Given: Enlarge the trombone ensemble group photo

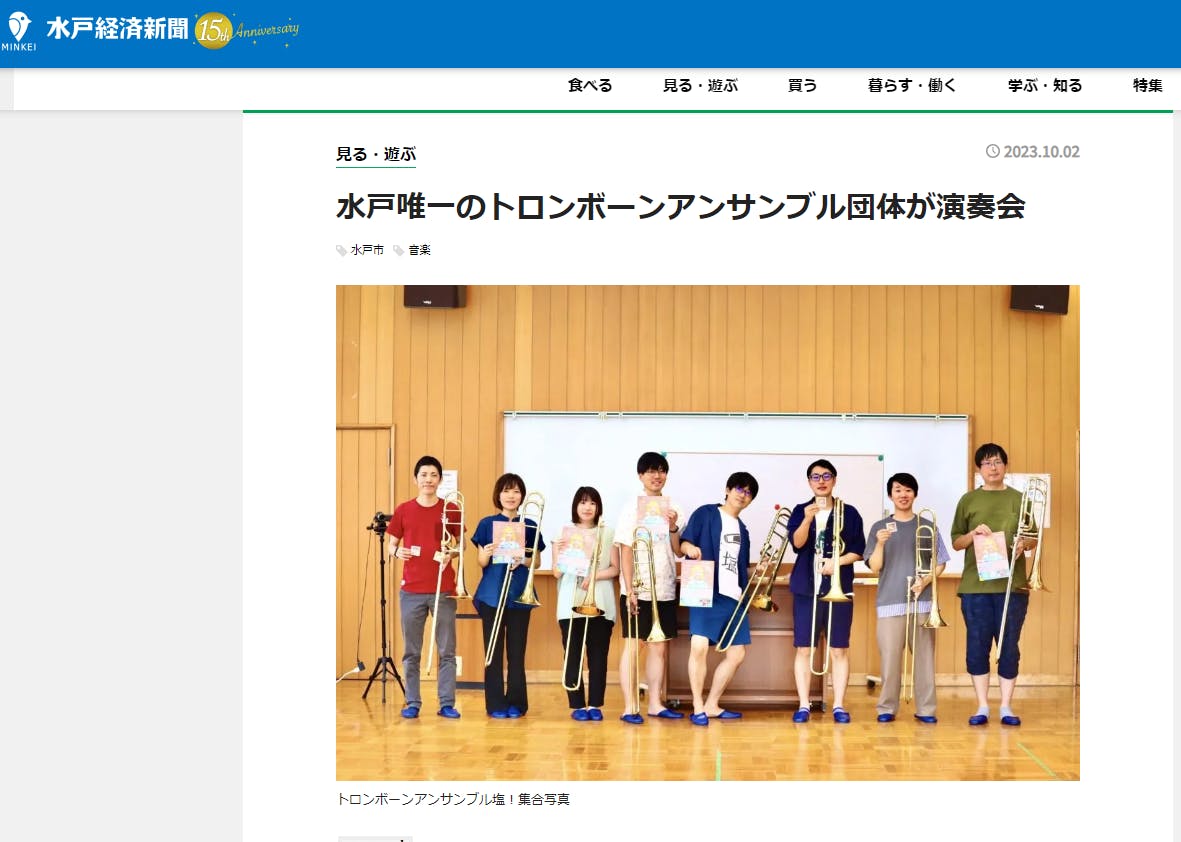Looking at the screenshot, I should 707,532.
